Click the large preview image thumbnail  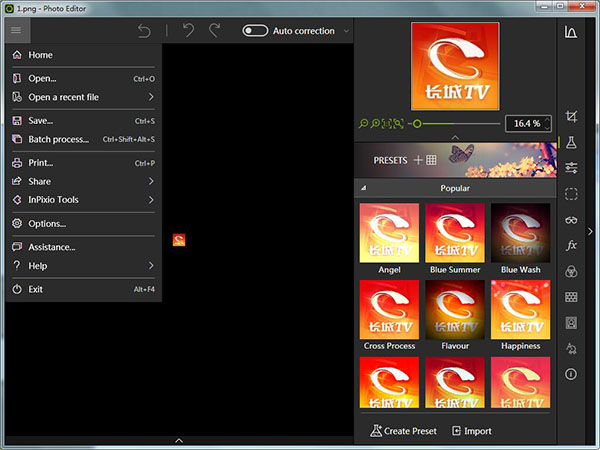[455, 66]
